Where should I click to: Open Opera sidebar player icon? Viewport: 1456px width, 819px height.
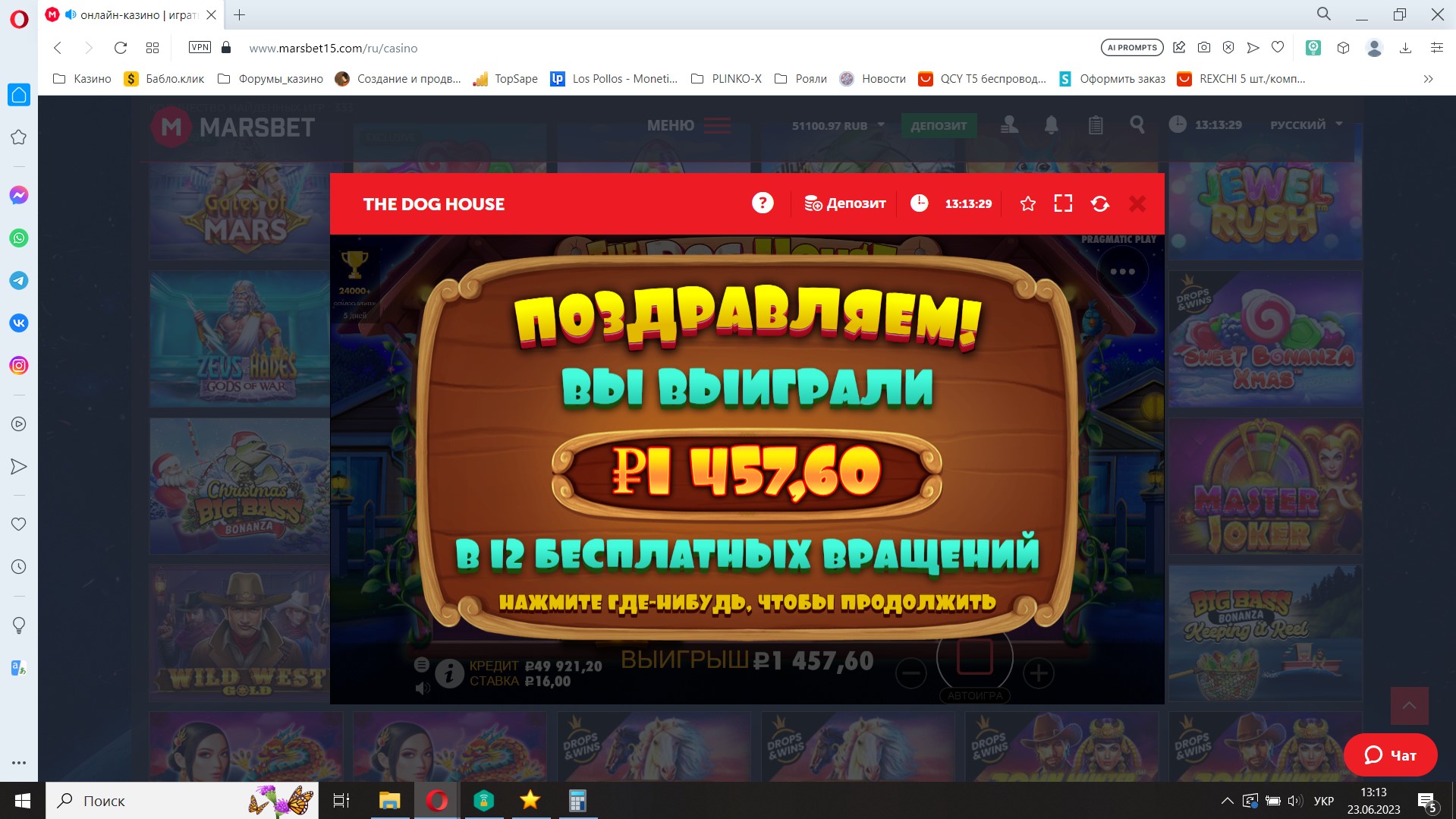pyautogui.click(x=19, y=424)
